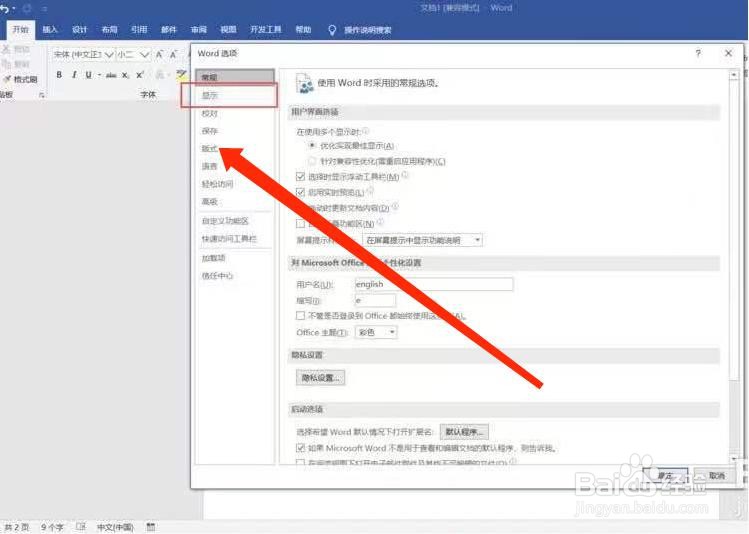This screenshot has width=749, height=534.
Task: Switch to the 邮件 ribbon tab
Action: [169, 30]
